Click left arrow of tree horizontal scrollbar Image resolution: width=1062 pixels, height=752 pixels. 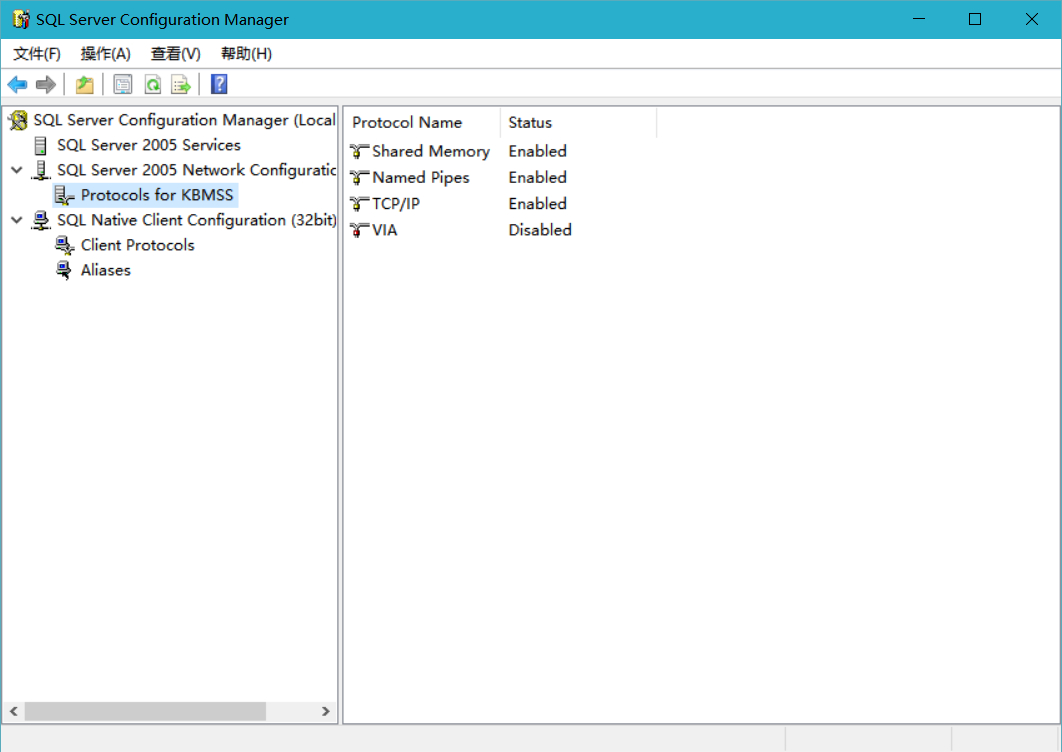[14, 711]
